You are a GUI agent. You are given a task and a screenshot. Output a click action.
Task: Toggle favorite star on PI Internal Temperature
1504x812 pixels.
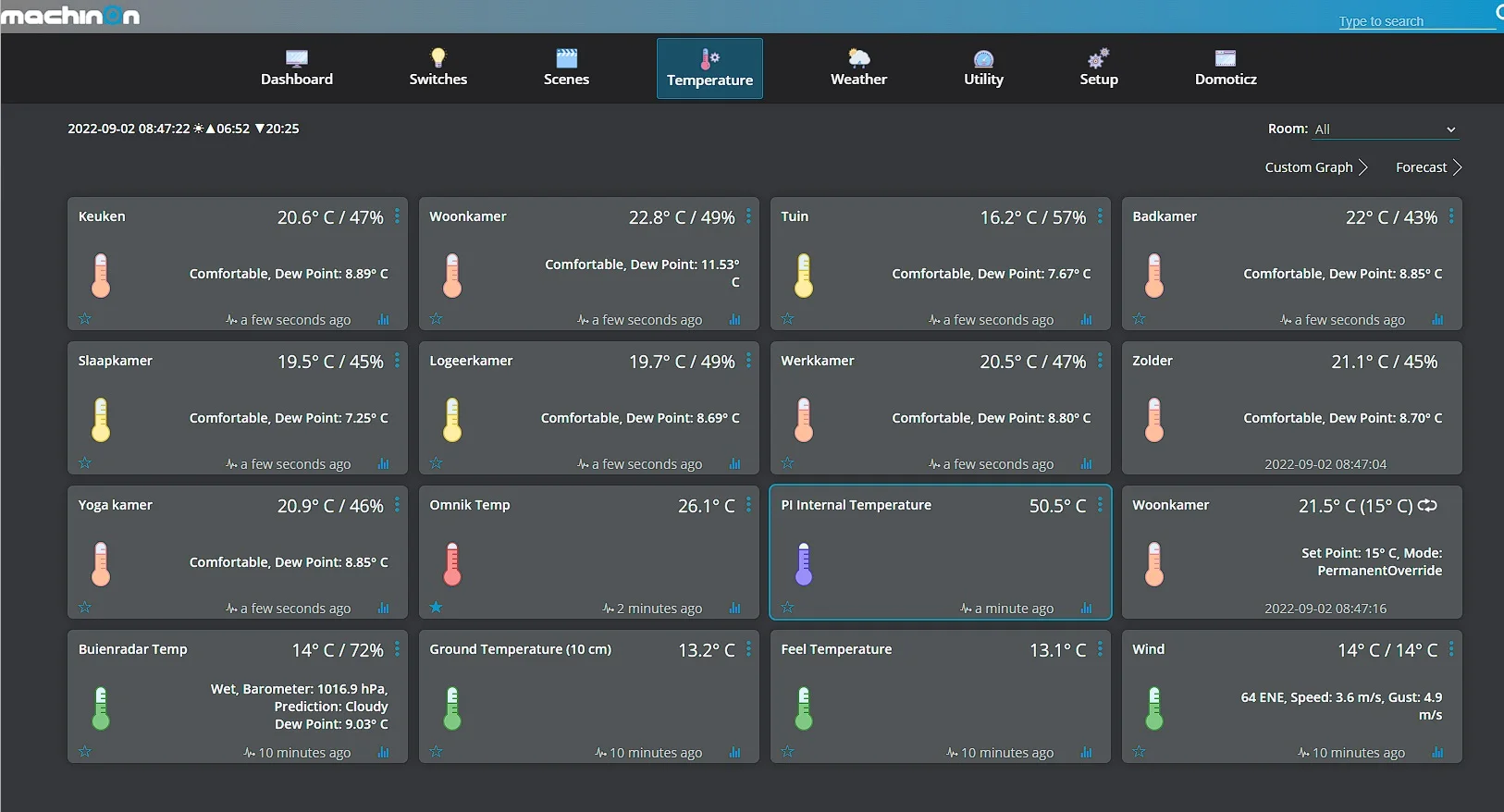788,608
